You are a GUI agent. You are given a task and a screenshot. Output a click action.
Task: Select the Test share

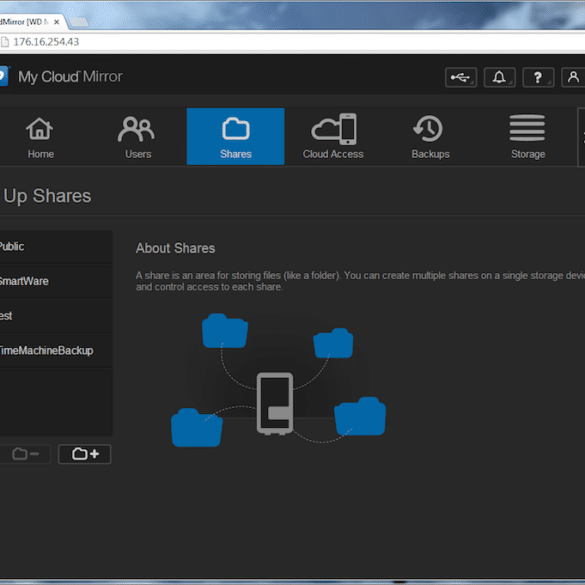pos(56,316)
